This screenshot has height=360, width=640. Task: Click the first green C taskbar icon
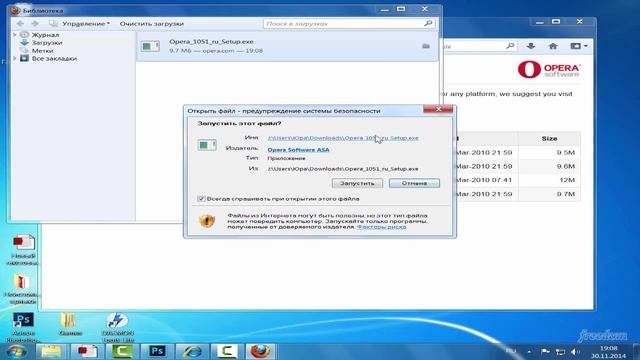tap(122, 351)
